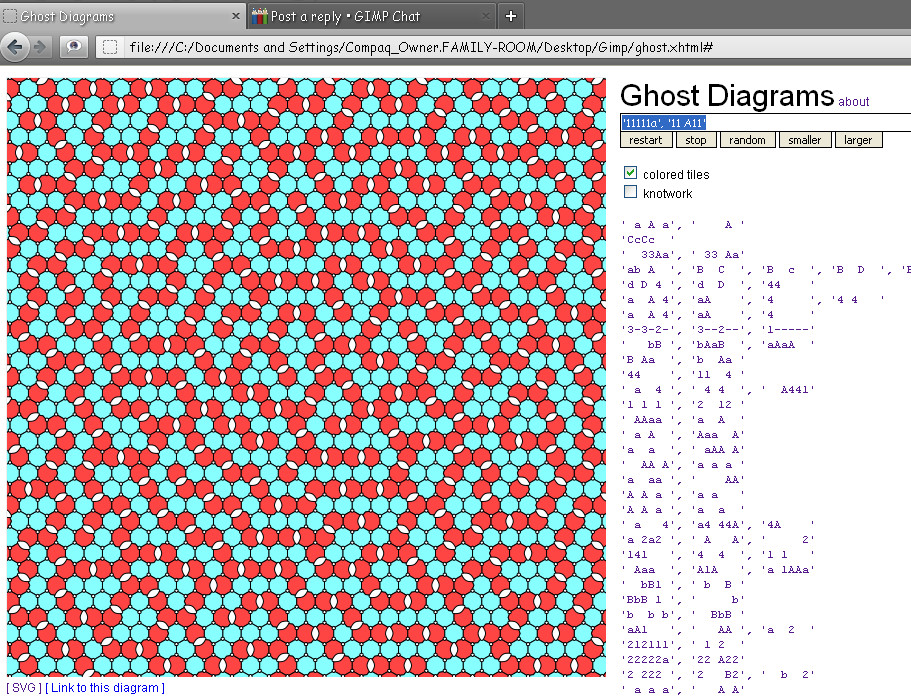The image size is (911, 699).
Task: Click the smaller button
Action: pos(805,140)
